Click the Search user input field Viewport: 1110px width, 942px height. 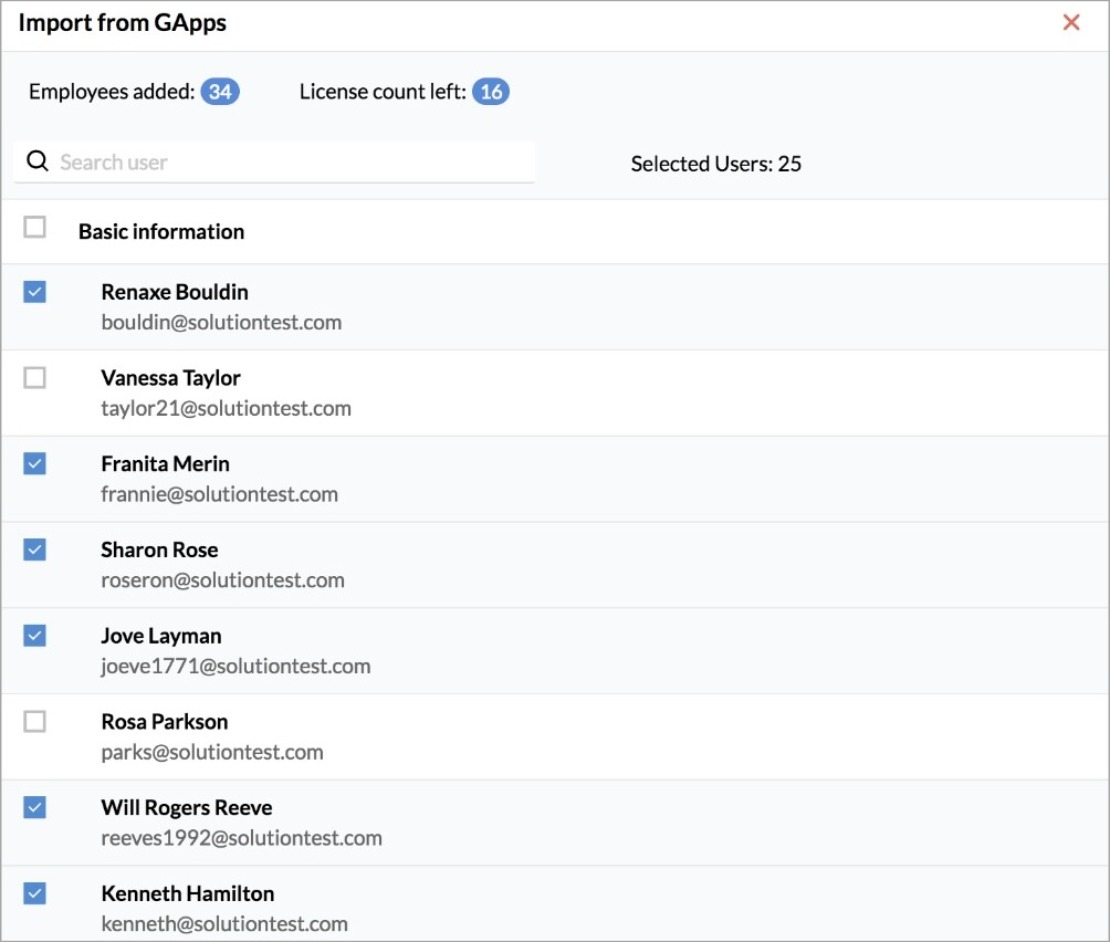[x=290, y=162]
